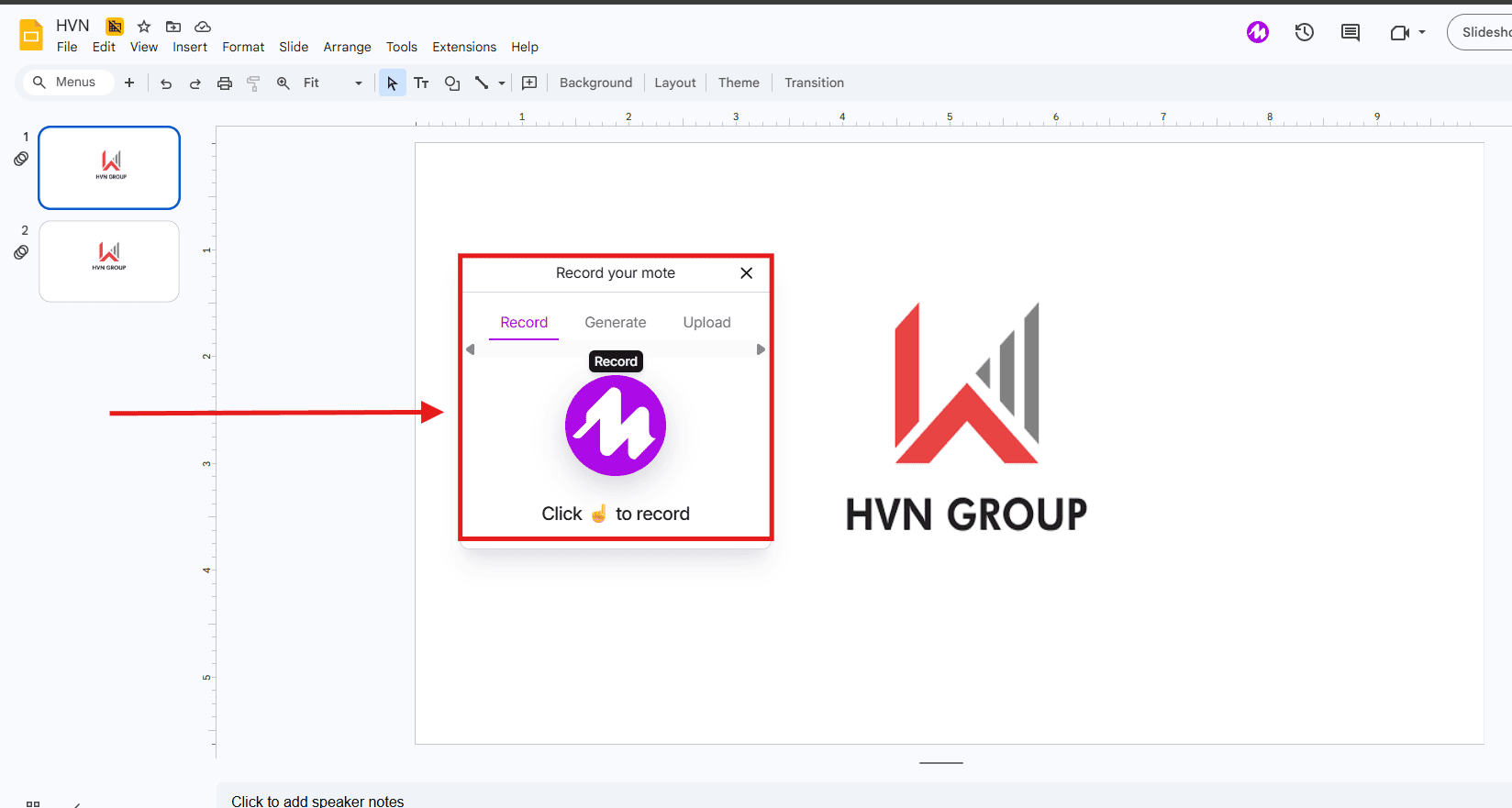This screenshot has width=1512, height=808.
Task: Click the linked icon beside slide 1
Action: (21, 159)
